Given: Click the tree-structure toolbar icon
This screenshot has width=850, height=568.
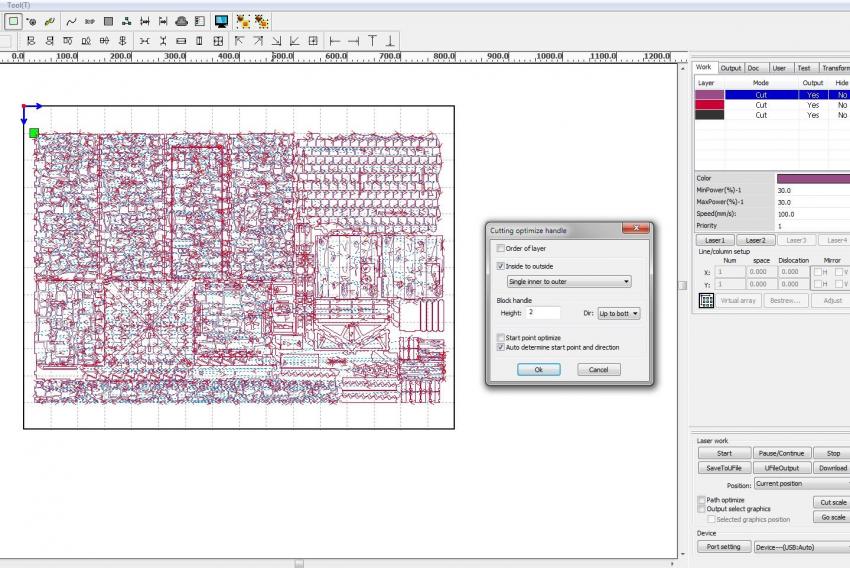Looking at the screenshot, I should tap(127, 21).
